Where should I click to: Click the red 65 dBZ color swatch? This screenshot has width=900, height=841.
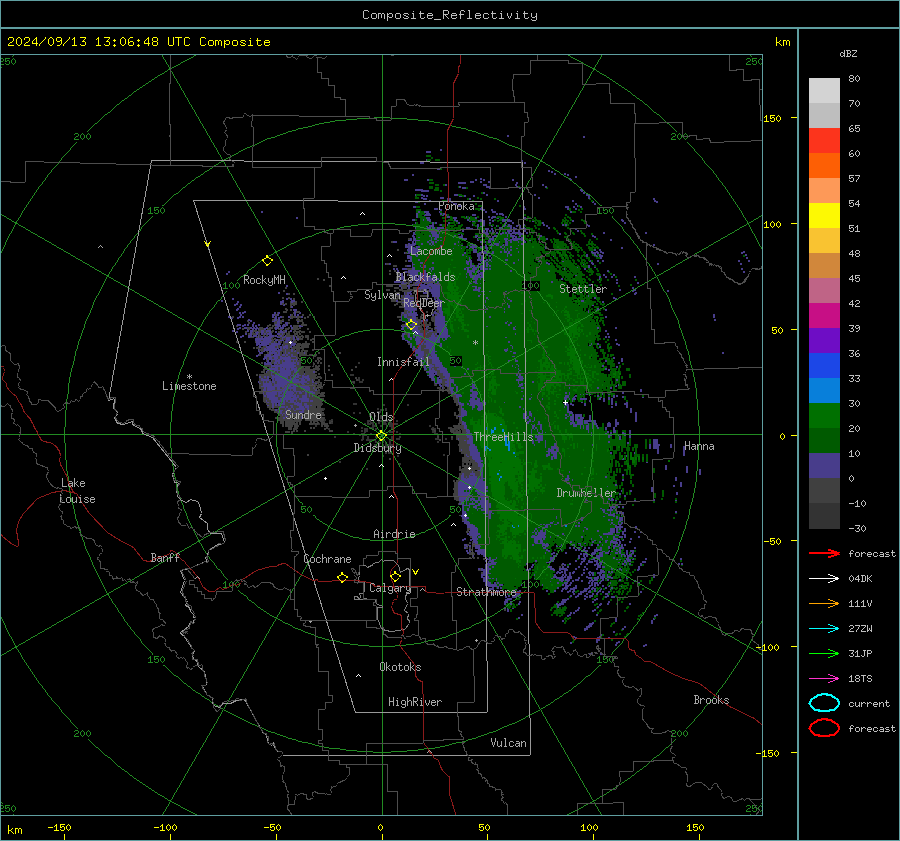824,141
